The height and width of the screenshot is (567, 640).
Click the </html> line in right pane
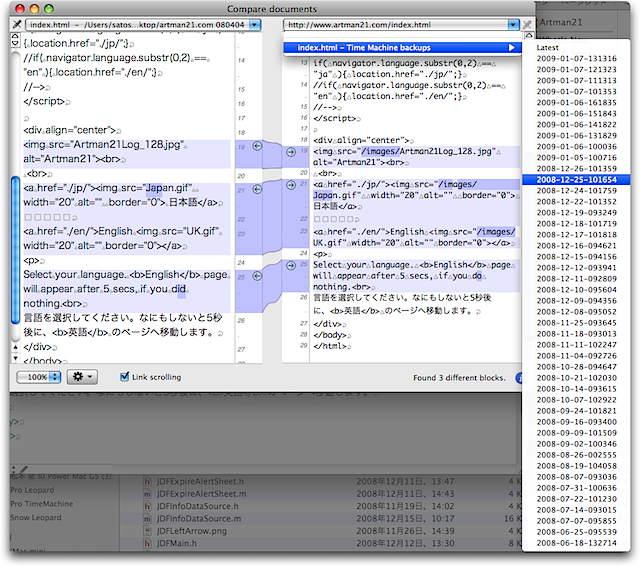[x=332, y=346]
